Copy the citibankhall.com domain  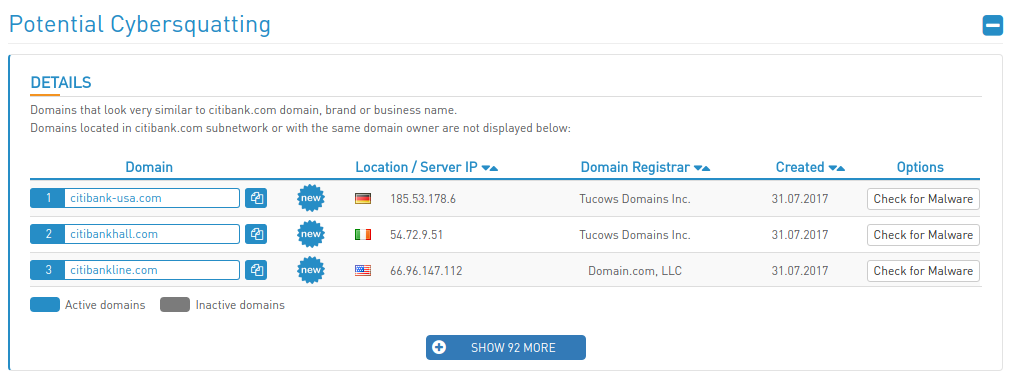pos(256,234)
